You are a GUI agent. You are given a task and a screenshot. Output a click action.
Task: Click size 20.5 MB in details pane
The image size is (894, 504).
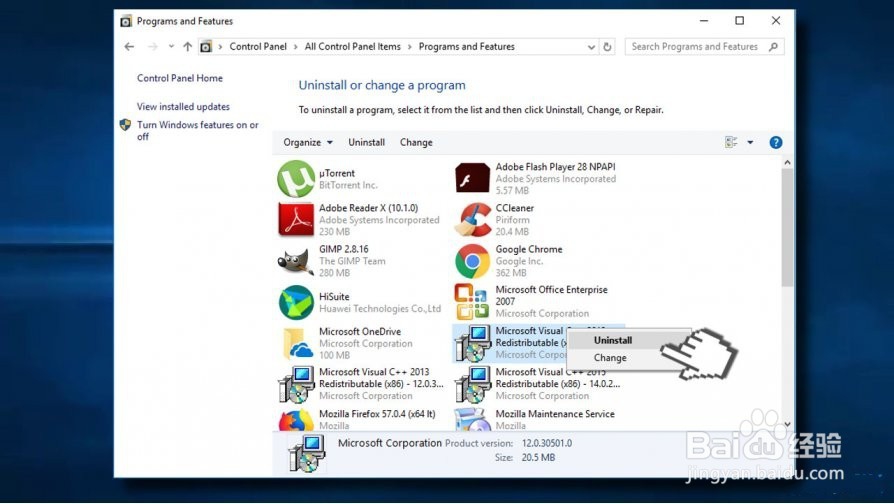(538, 457)
